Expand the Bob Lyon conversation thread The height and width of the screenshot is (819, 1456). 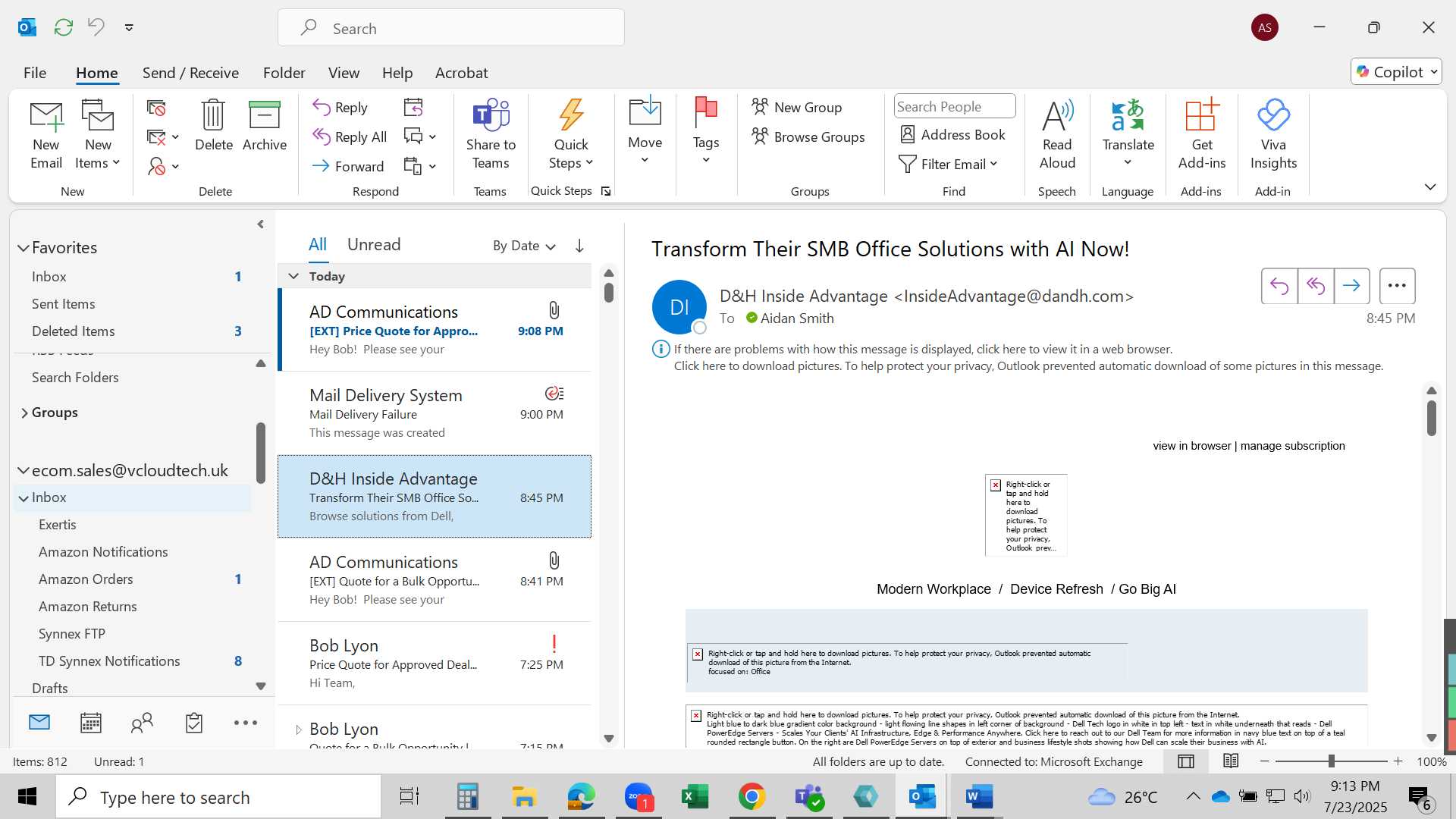tap(299, 730)
